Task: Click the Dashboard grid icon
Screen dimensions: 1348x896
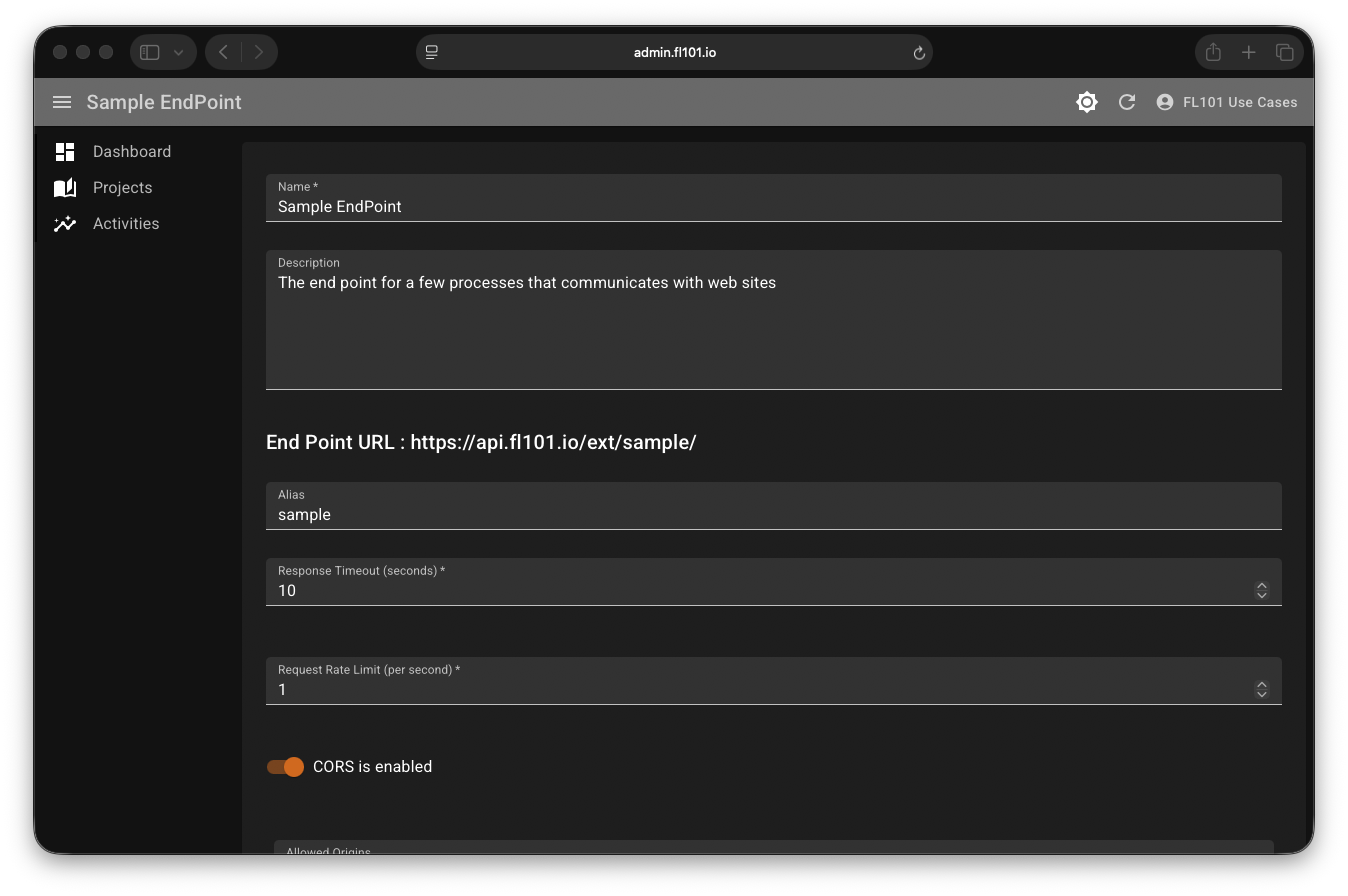Action: pos(65,152)
